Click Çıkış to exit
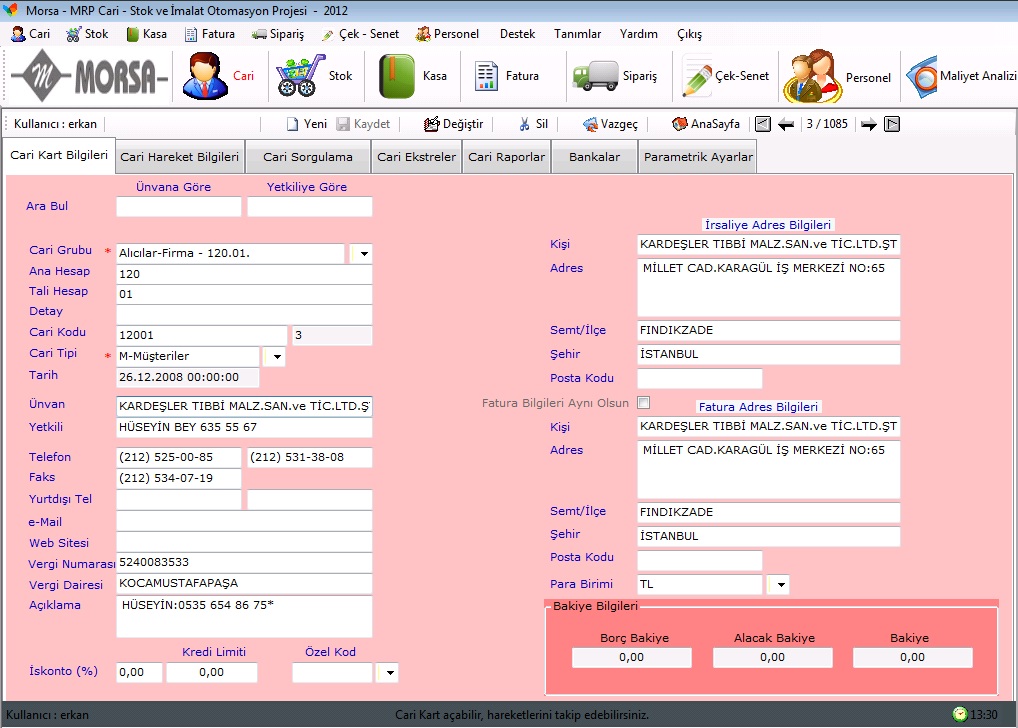Image resolution: width=1018 pixels, height=728 pixels. pyautogui.click(x=689, y=34)
